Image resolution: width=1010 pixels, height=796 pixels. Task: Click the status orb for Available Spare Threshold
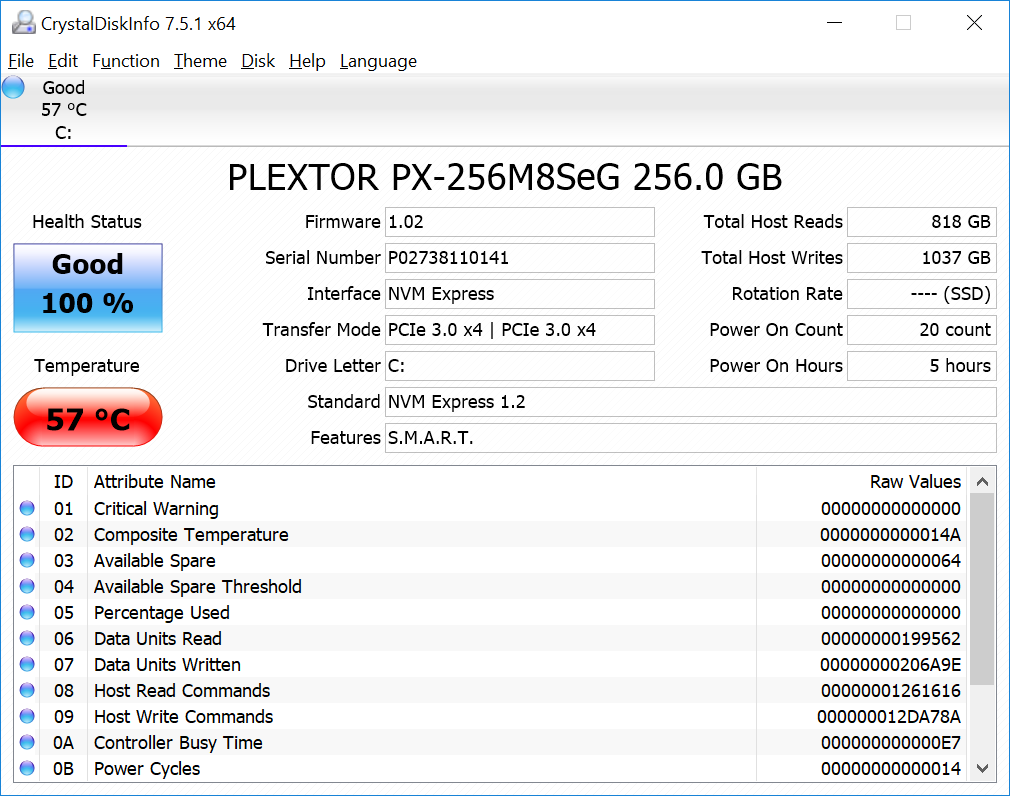coord(27,586)
